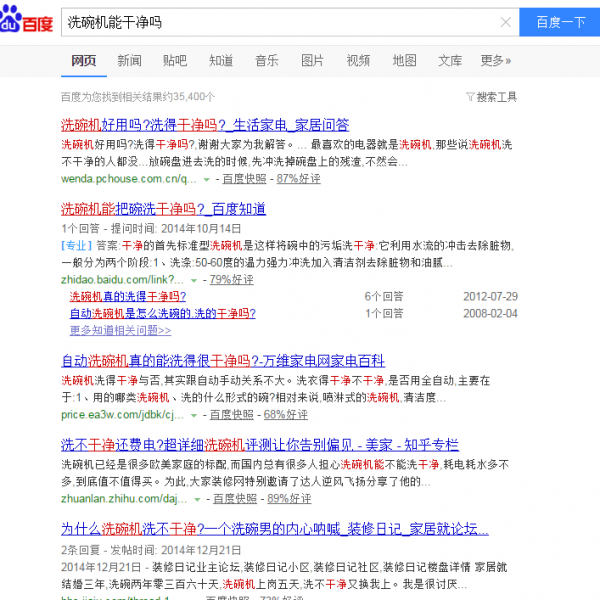This screenshot has width=600, height=600.
Task: Open 百度快照 for the zhuanlan.zhihu.com result
Action: [235, 499]
